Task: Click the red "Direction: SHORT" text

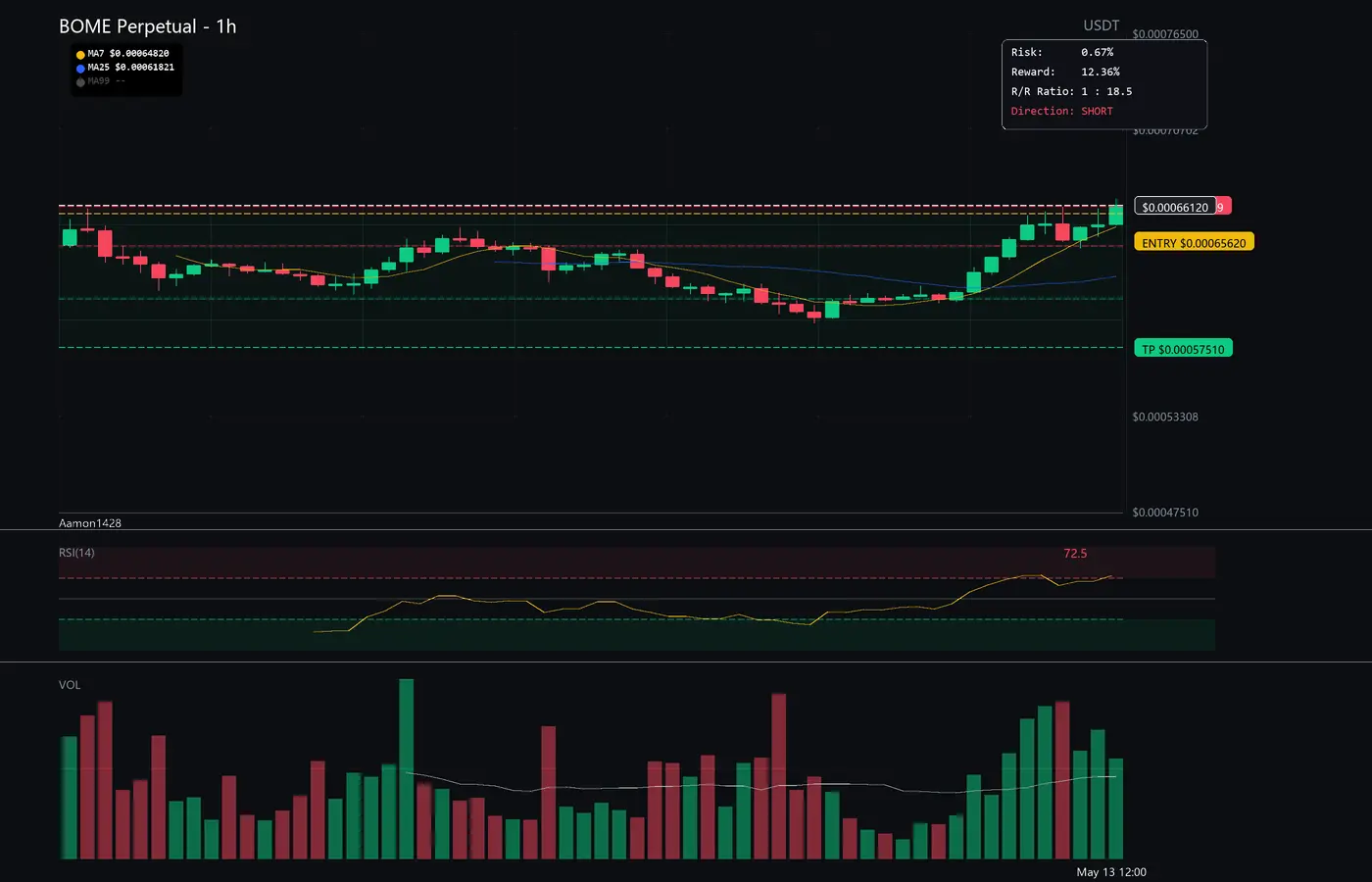Action: tap(1062, 111)
